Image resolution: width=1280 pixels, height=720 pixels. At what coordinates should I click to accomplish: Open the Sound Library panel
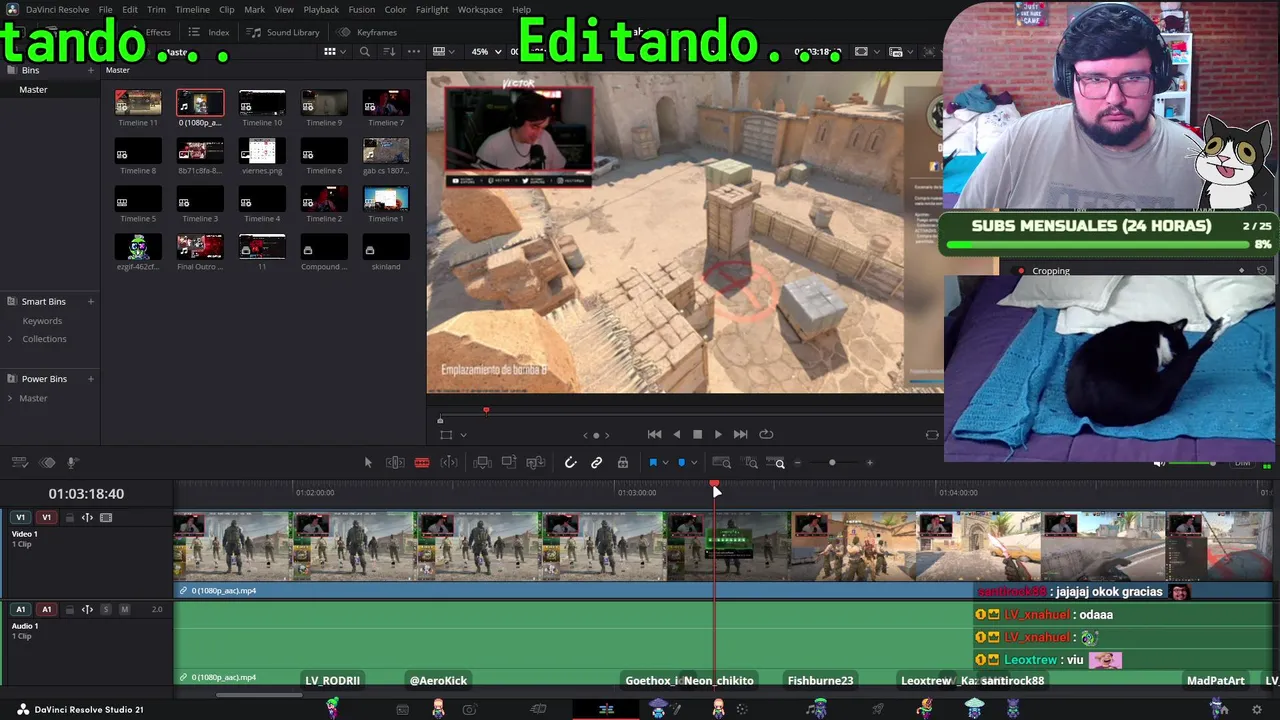(x=284, y=32)
